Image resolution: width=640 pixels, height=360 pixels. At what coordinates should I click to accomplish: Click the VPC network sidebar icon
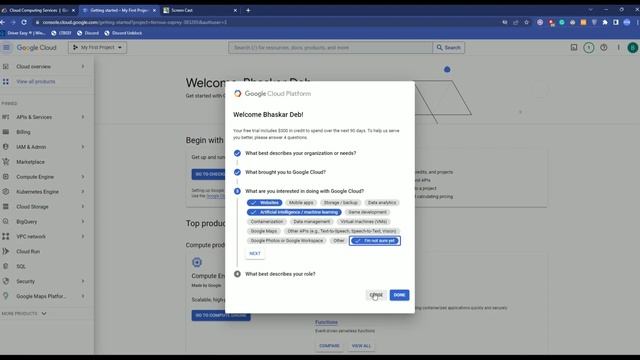6,236
